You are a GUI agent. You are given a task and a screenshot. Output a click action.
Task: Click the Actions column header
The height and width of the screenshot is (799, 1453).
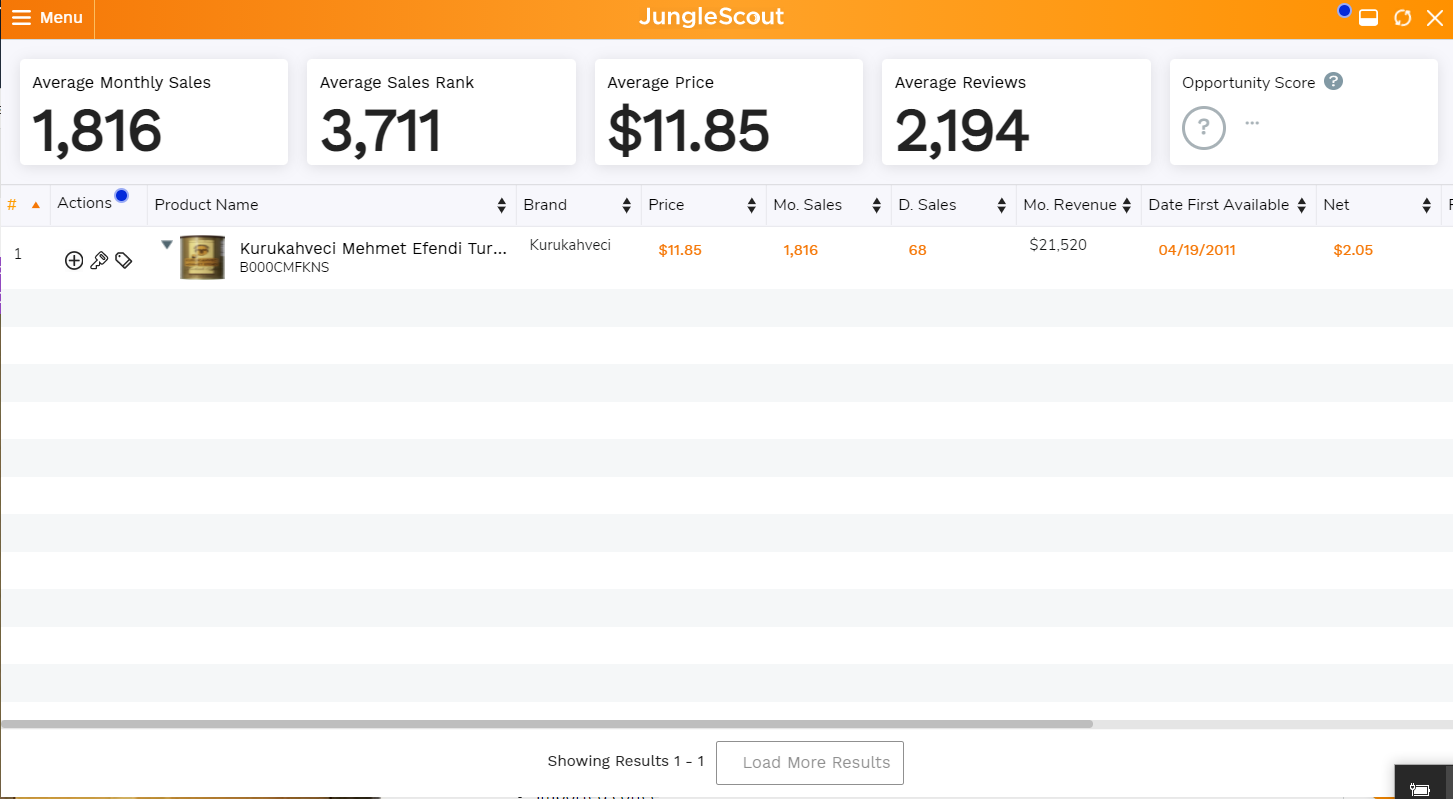click(x=85, y=203)
